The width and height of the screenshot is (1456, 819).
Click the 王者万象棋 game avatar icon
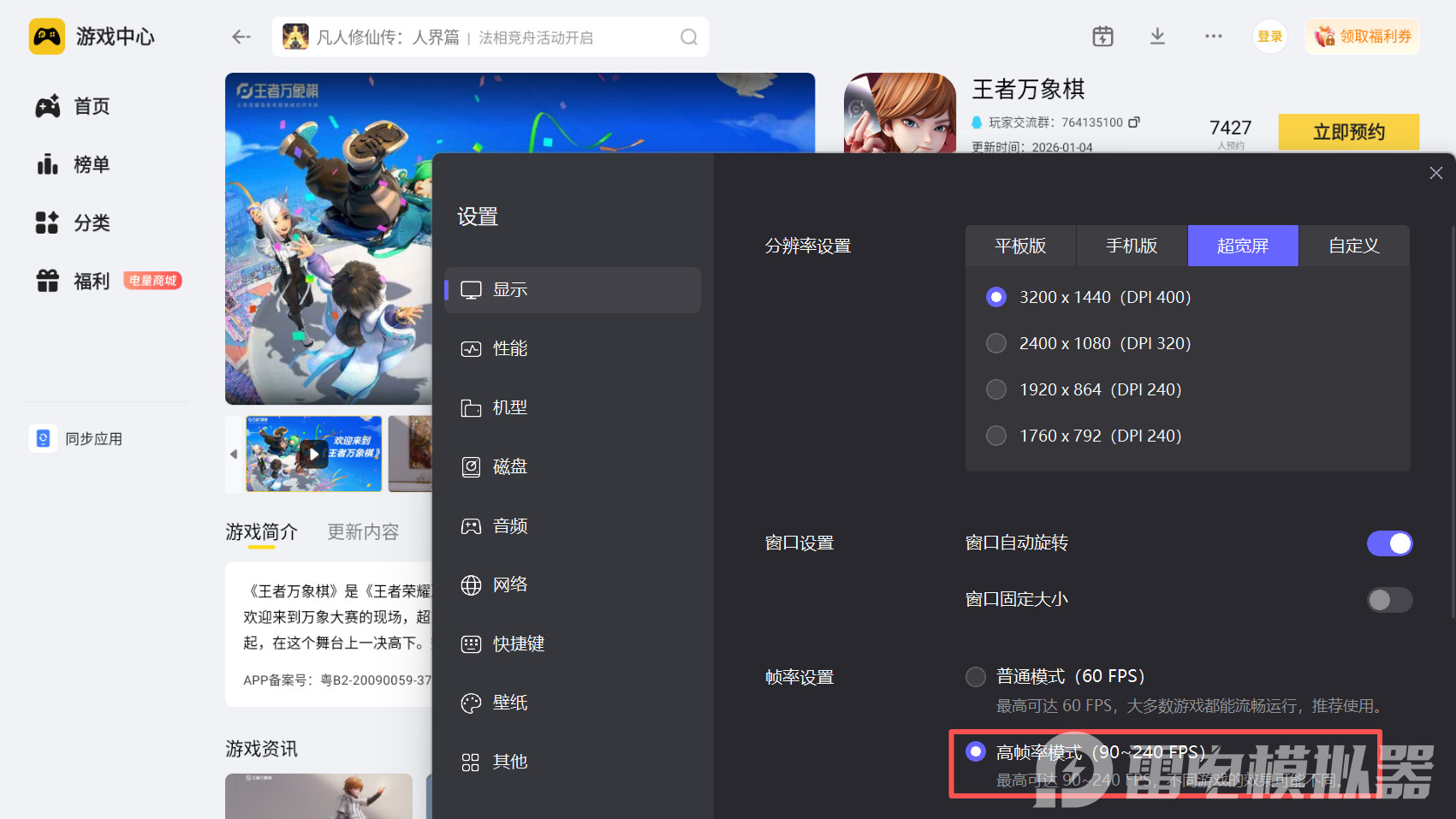(x=900, y=113)
